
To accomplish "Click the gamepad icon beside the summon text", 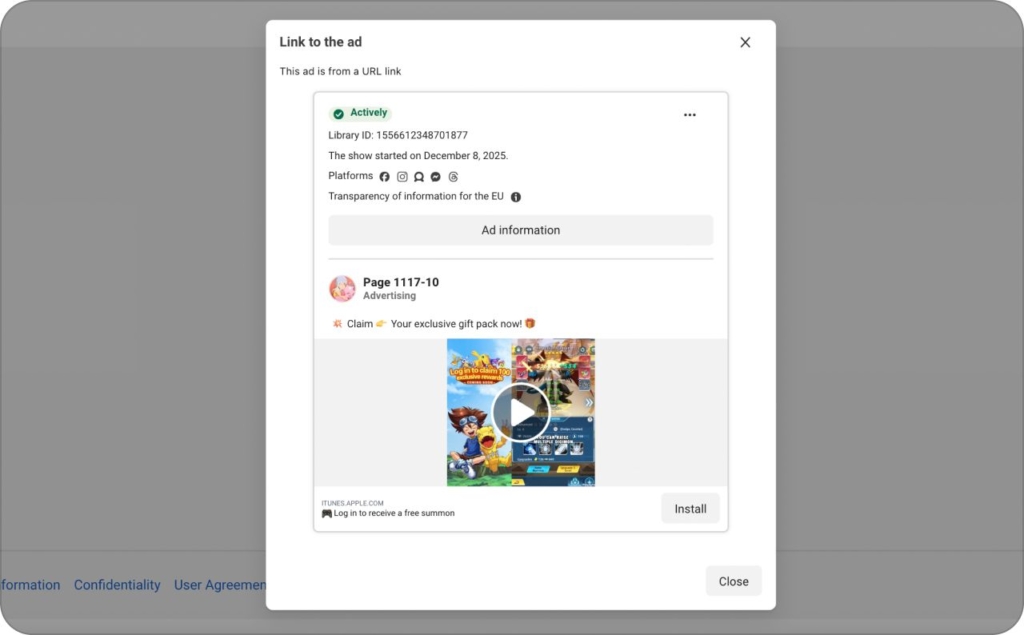I will pyautogui.click(x=325, y=512).
